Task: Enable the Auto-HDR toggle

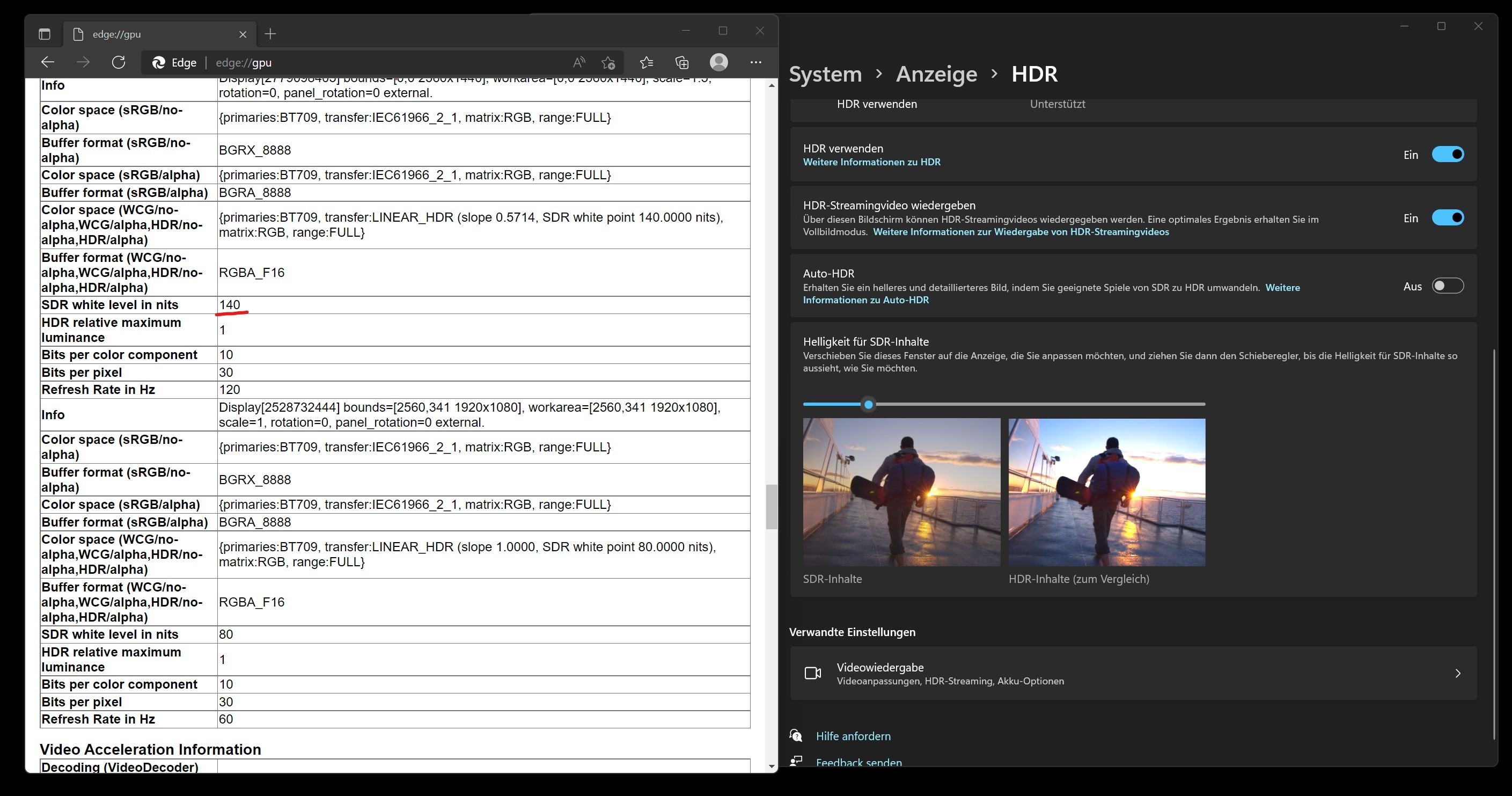Action: tap(1448, 286)
